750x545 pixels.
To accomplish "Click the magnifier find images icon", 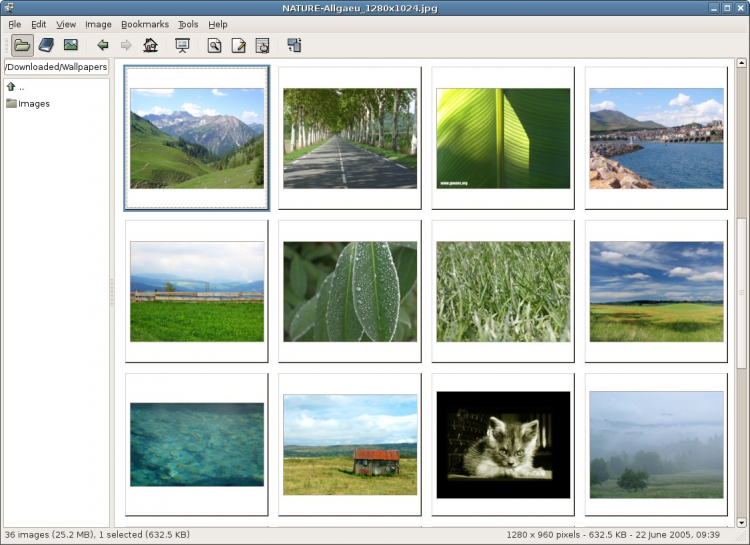I will point(214,45).
